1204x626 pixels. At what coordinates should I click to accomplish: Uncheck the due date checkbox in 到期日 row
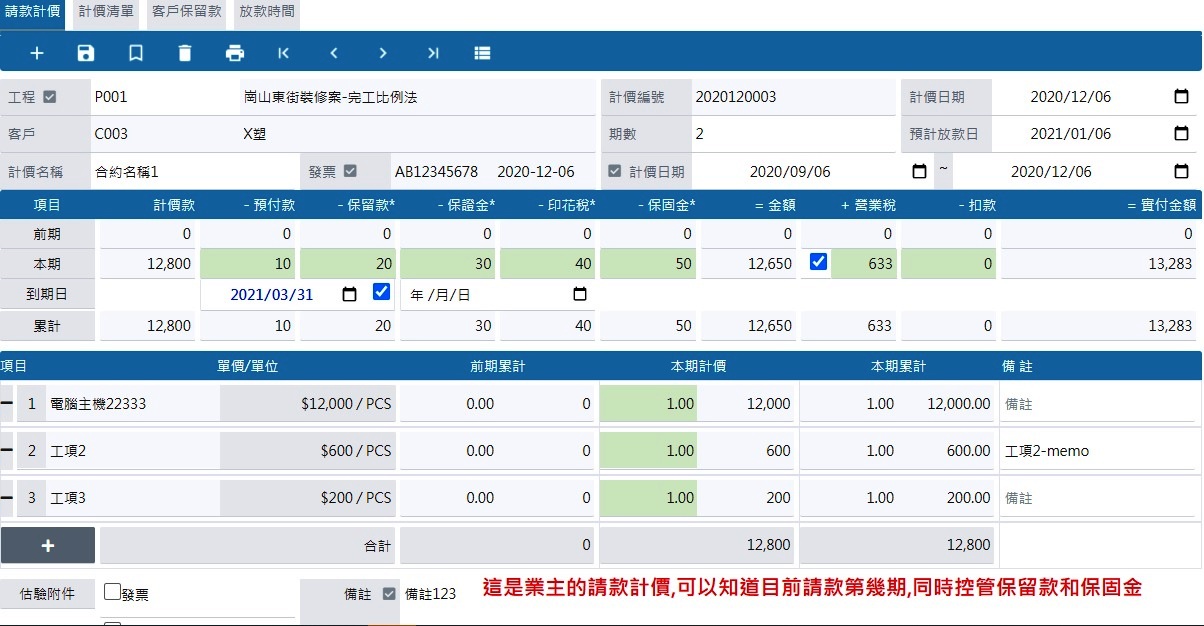coord(381,292)
